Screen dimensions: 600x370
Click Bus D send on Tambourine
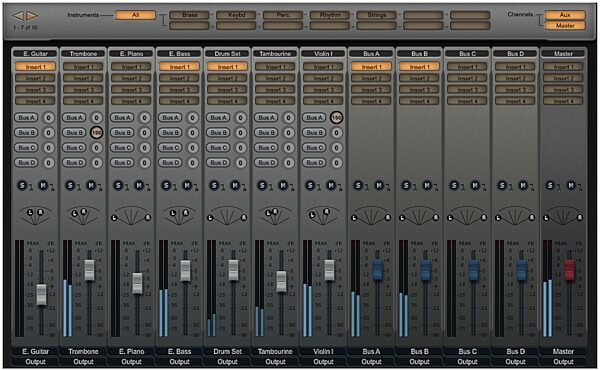click(266, 163)
